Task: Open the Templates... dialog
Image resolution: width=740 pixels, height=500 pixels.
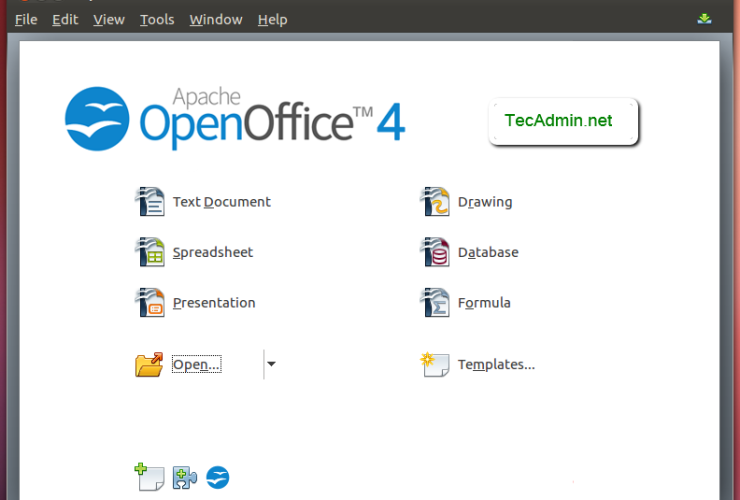Action: click(479, 365)
